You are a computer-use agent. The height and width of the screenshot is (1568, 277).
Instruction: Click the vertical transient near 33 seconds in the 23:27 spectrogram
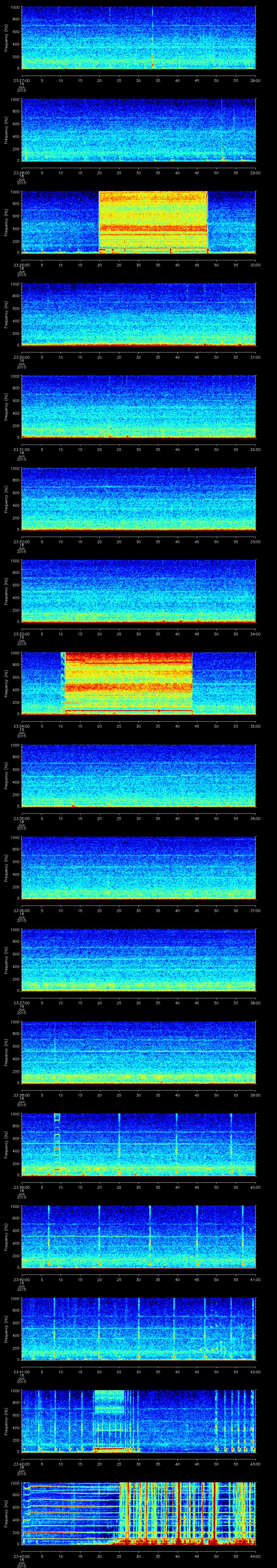point(152,38)
